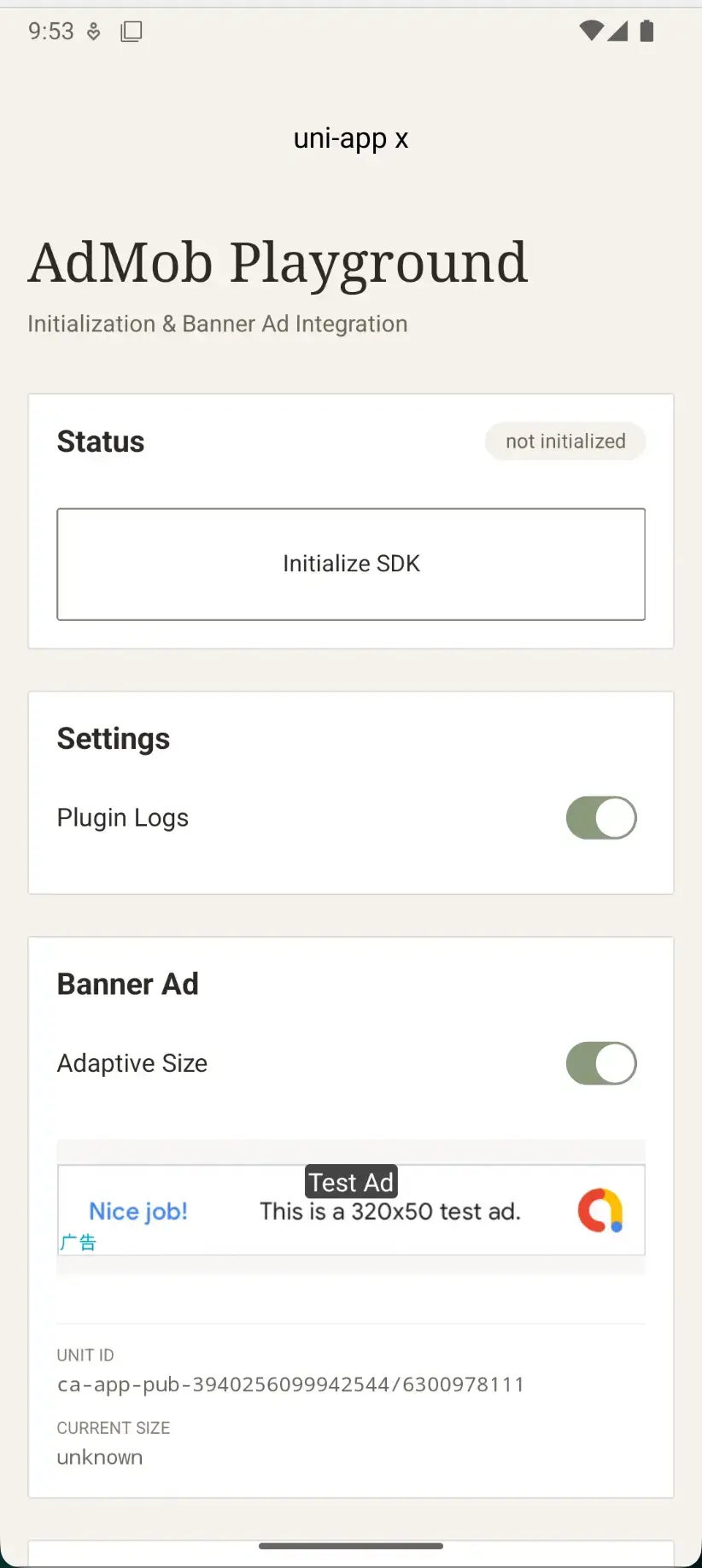Image resolution: width=702 pixels, height=1568 pixels.
Task: Tap the screenshot notification icon
Action: click(132, 32)
